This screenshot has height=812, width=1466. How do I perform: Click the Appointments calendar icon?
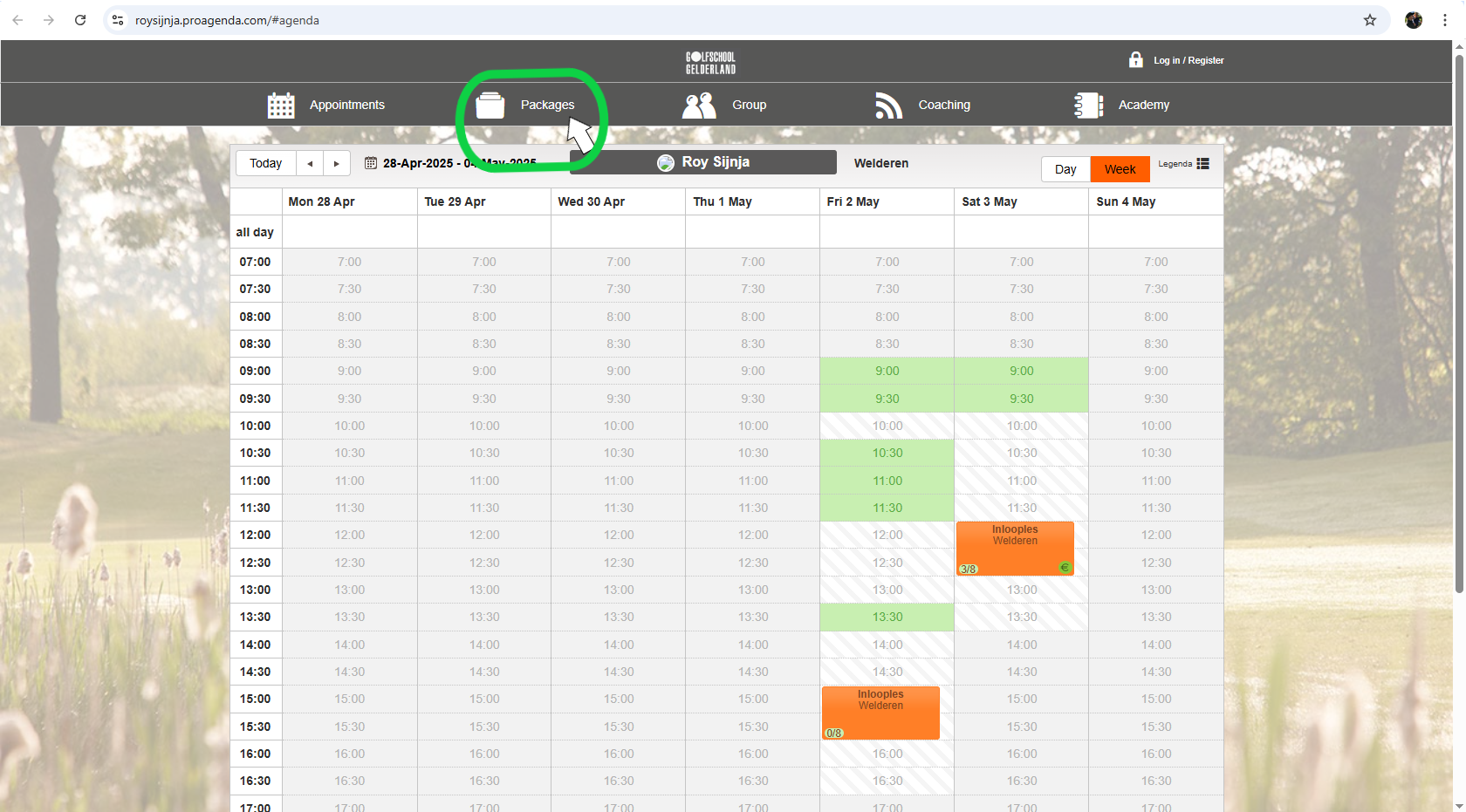(x=281, y=106)
